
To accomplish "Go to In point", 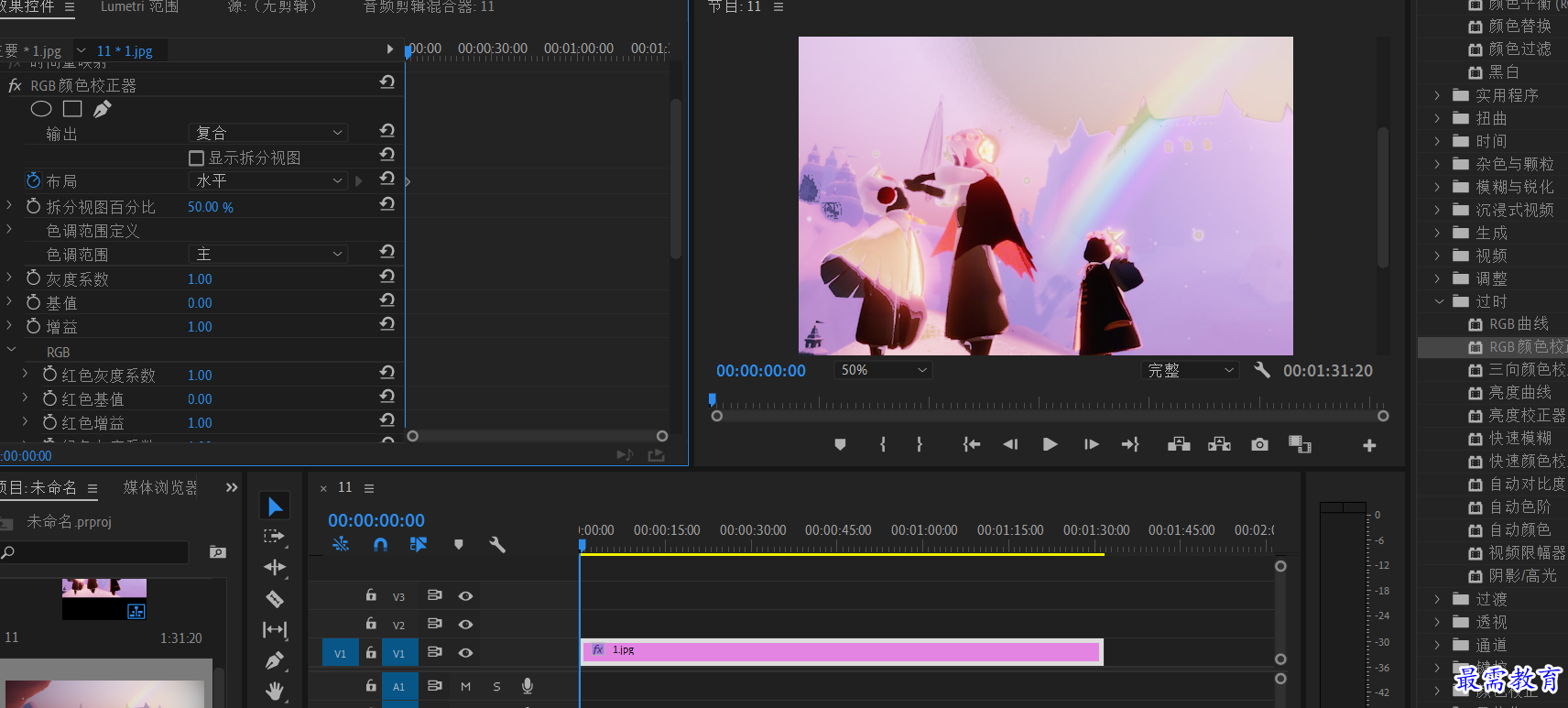I will tap(972, 444).
